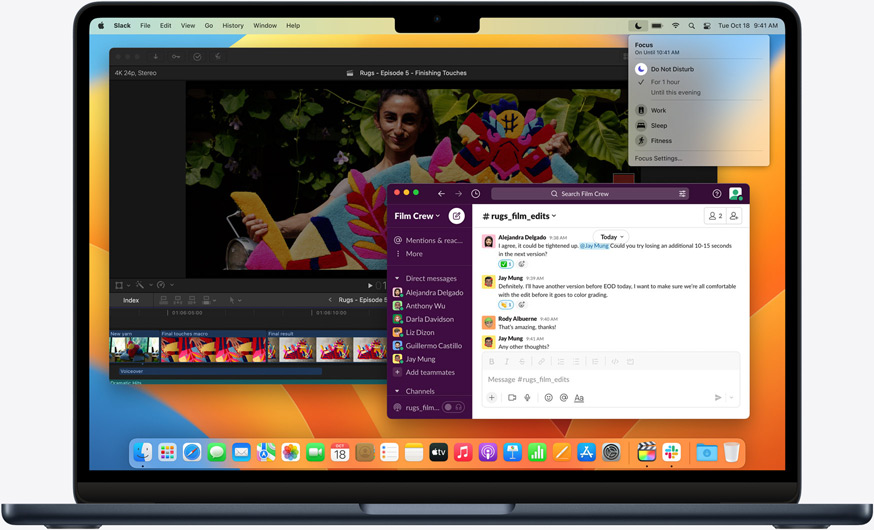
Task: Enable Sleep focus mode
Action: pos(659,125)
